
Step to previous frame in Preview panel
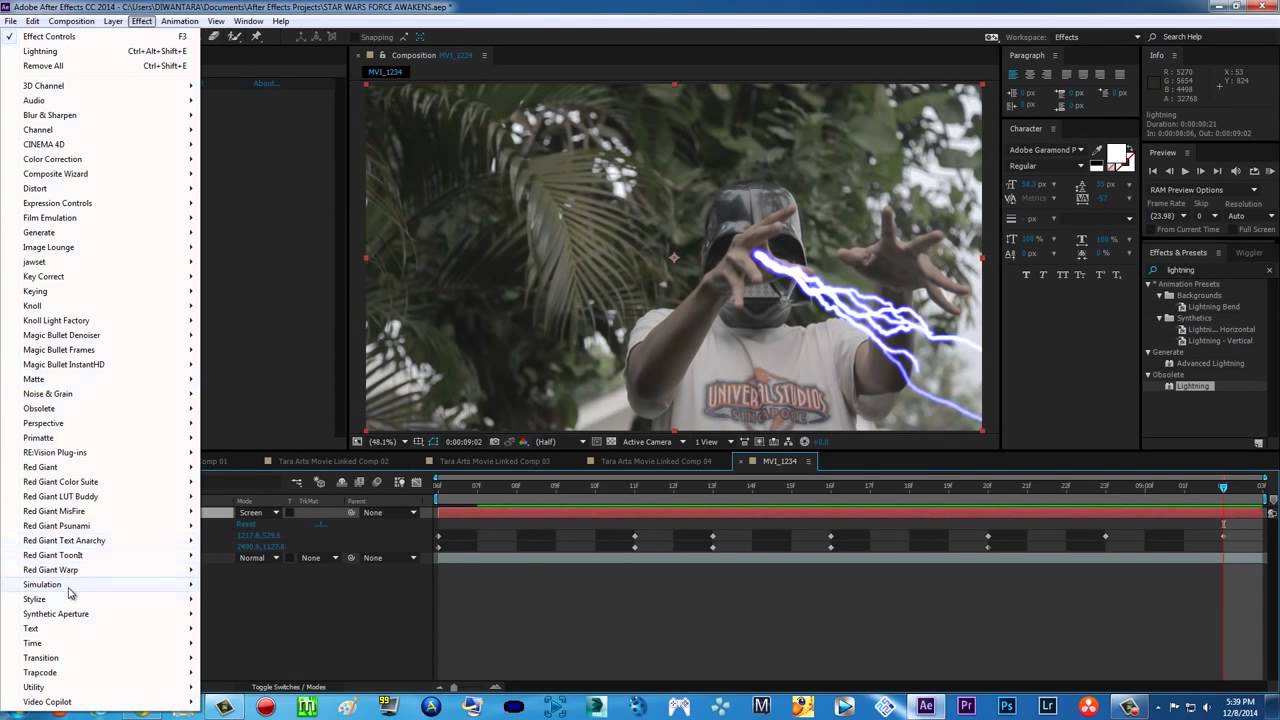[x=1169, y=171]
